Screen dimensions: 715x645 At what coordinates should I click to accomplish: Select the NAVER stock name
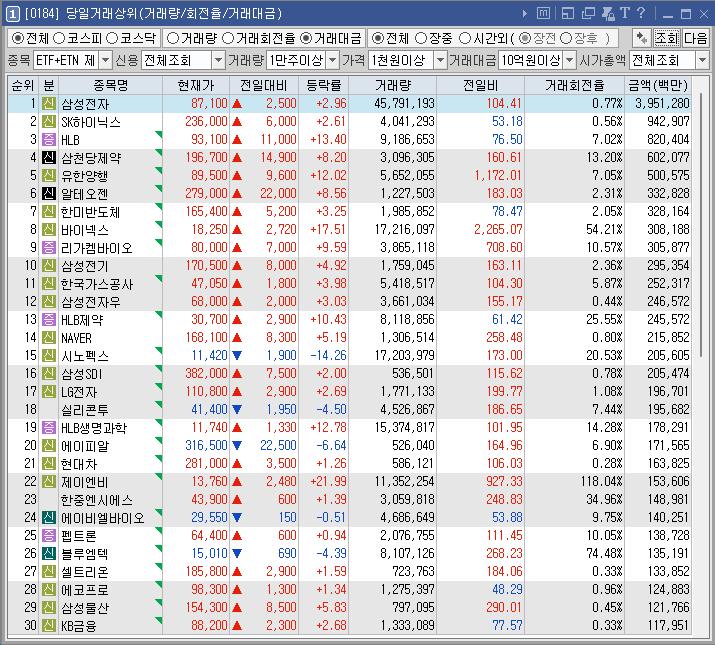tap(77, 338)
